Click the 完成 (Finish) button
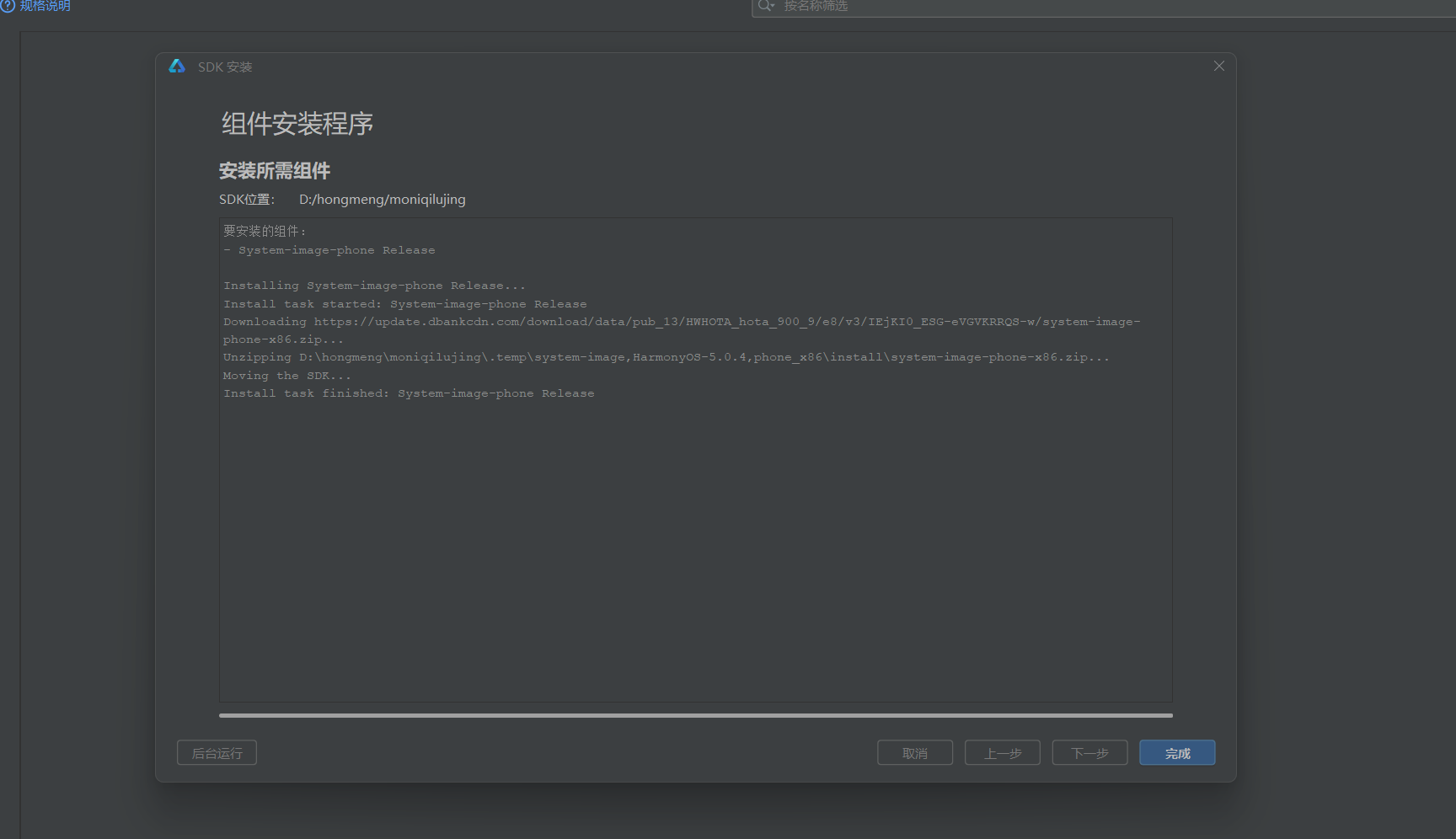This screenshot has width=1456, height=839. coord(1177,753)
